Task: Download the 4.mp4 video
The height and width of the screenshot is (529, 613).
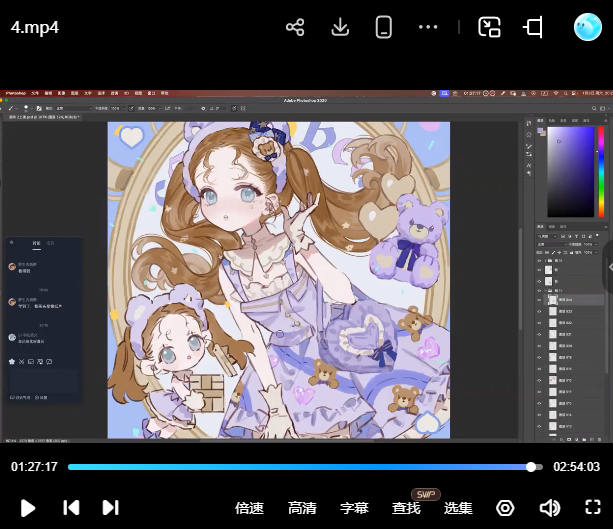Action: pyautogui.click(x=340, y=27)
